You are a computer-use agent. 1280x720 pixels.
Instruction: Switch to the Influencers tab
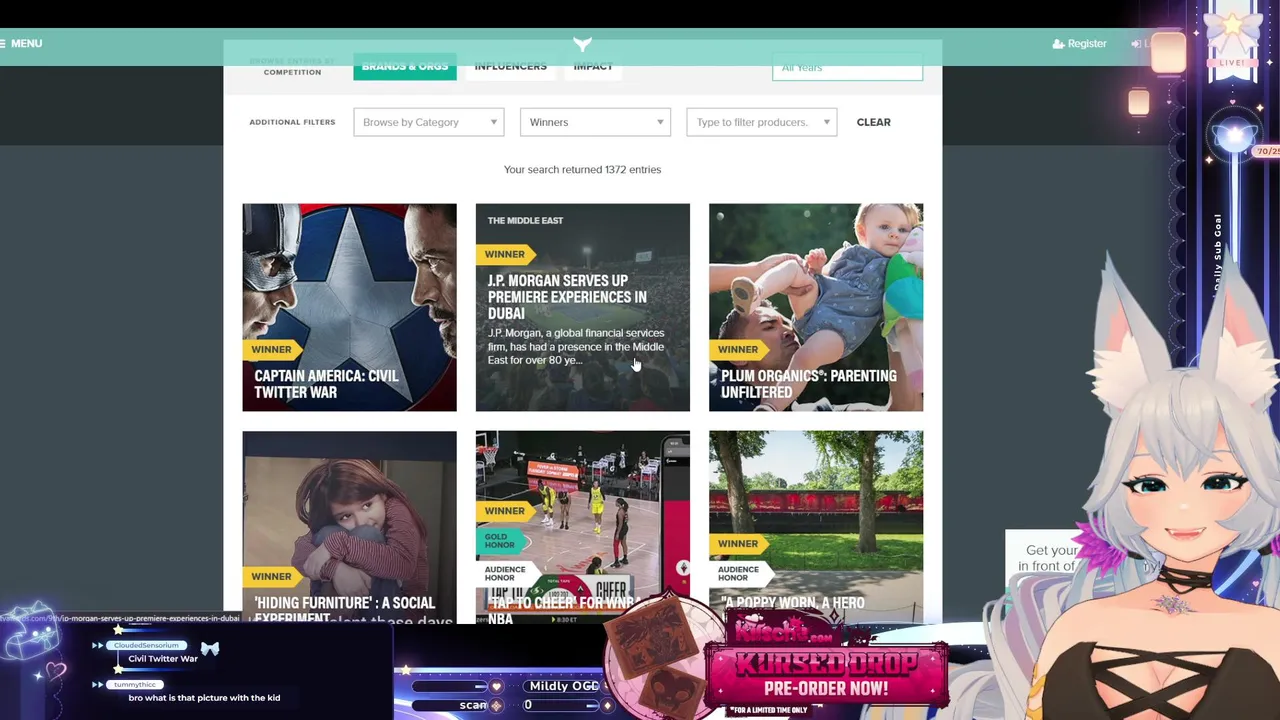(510, 67)
